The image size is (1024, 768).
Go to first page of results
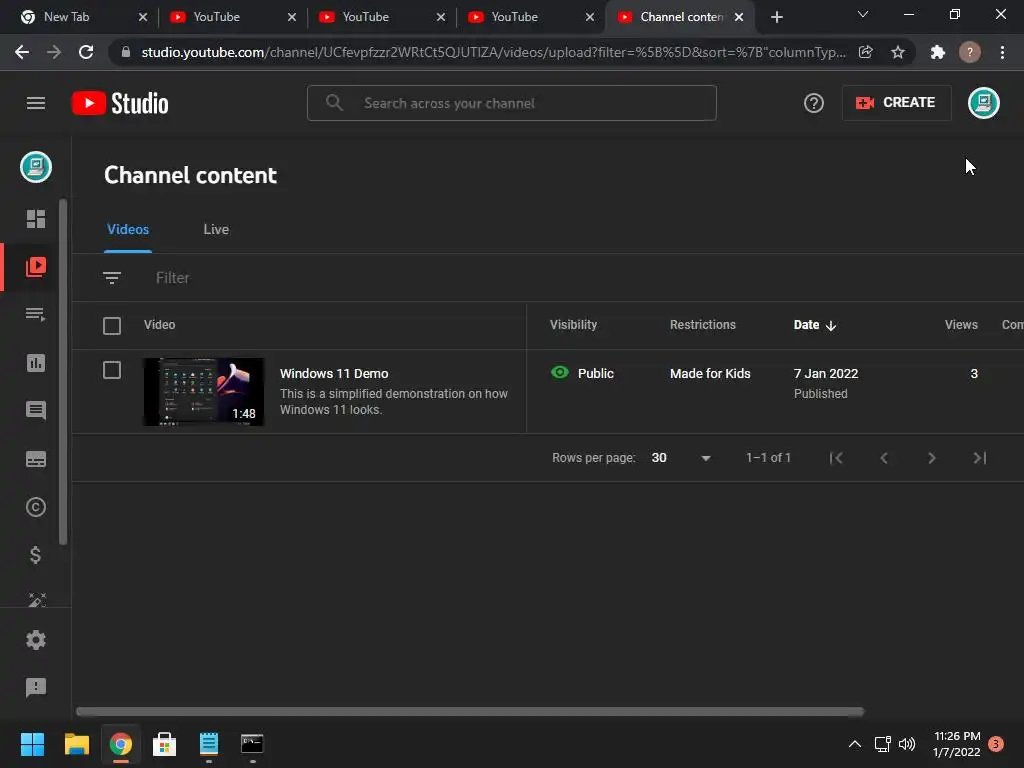coord(836,458)
